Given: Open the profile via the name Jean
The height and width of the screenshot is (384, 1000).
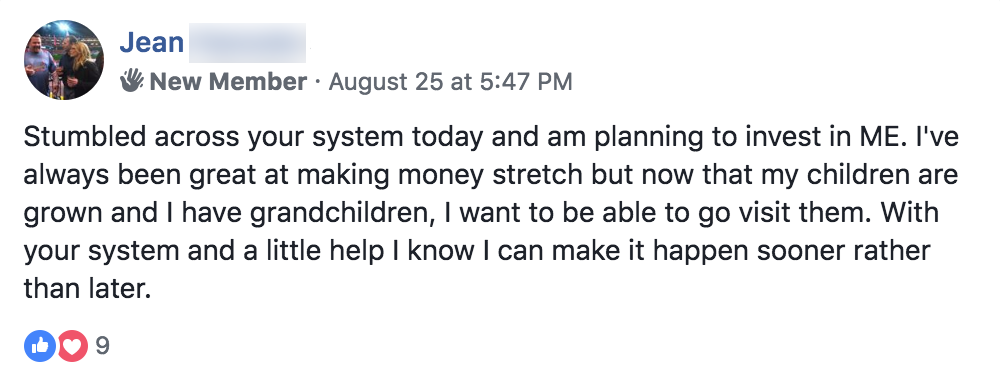Looking at the screenshot, I should click(151, 43).
